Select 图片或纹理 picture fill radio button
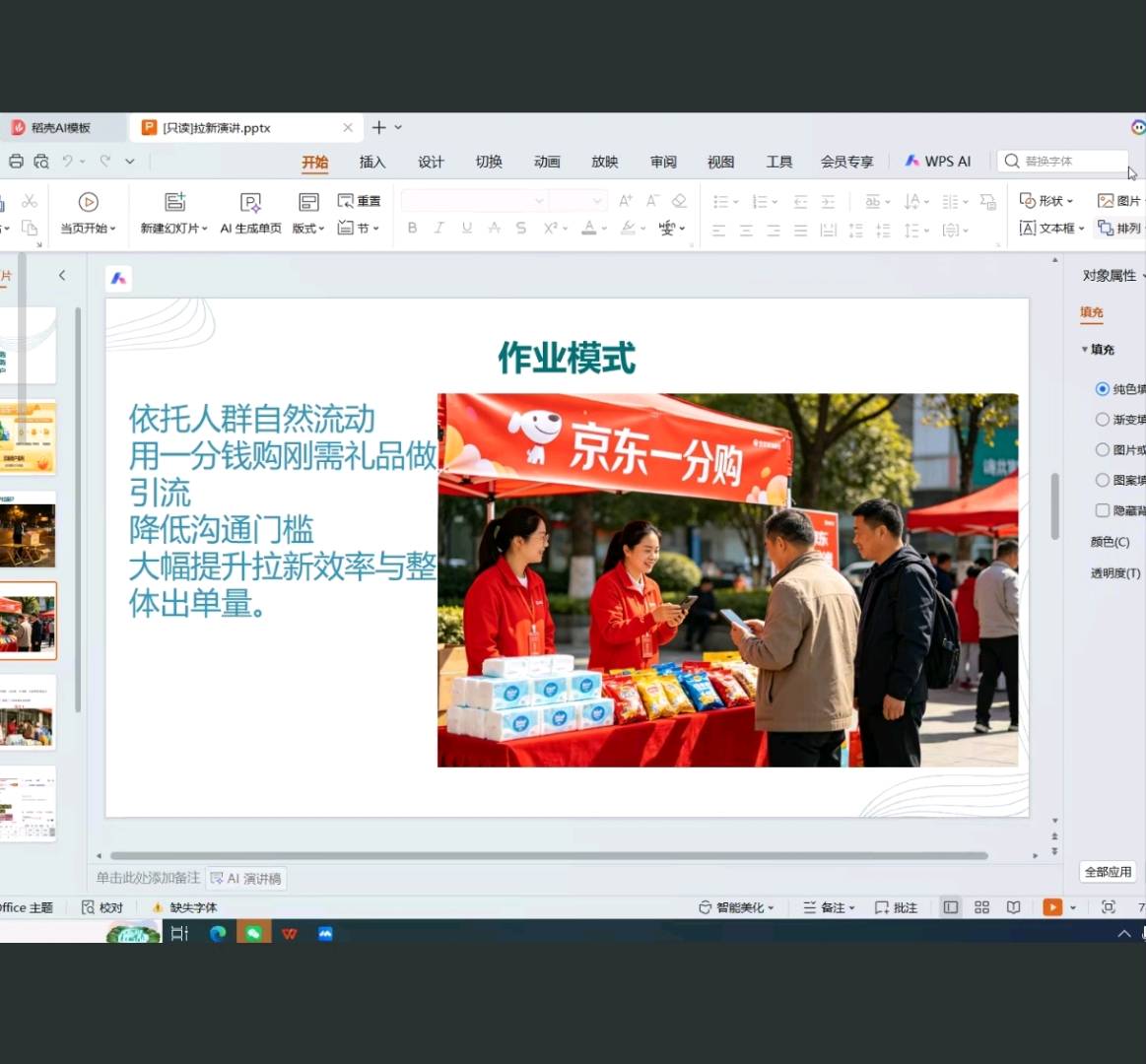This screenshot has height=1064, width=1146. pos(1102,449)
